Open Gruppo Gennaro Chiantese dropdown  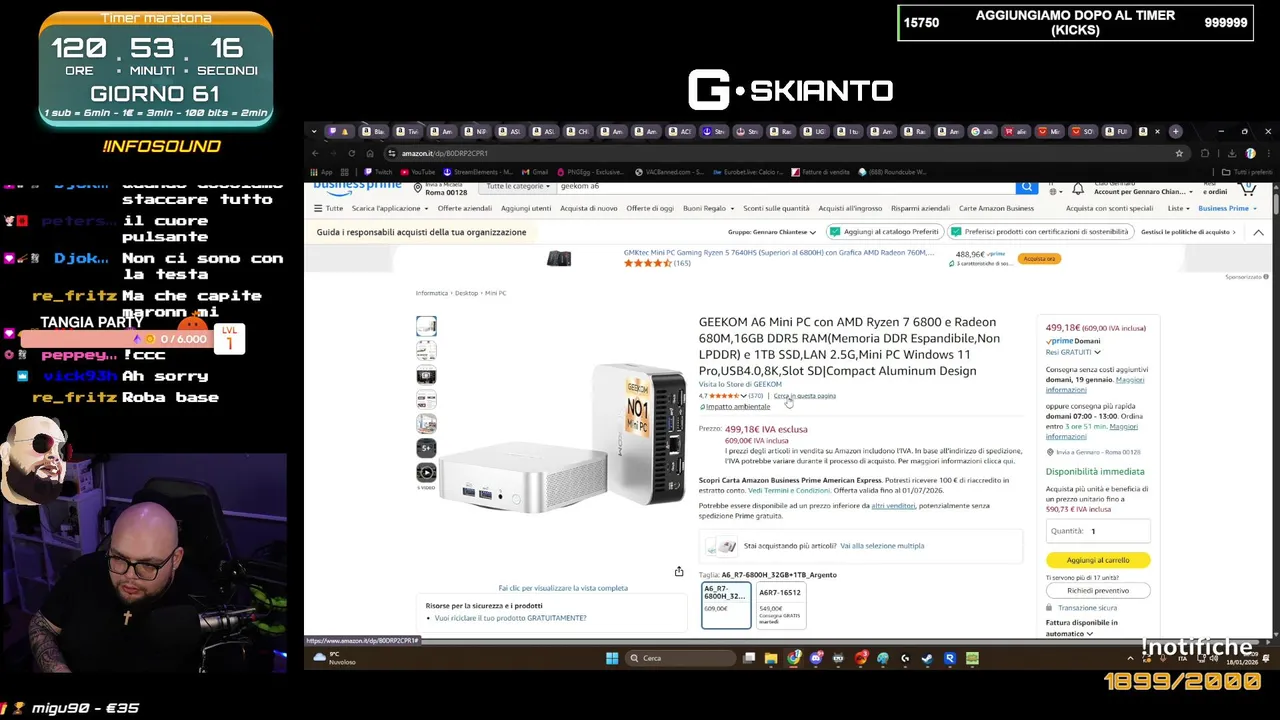pyautogui.click(x=771, y=232)
